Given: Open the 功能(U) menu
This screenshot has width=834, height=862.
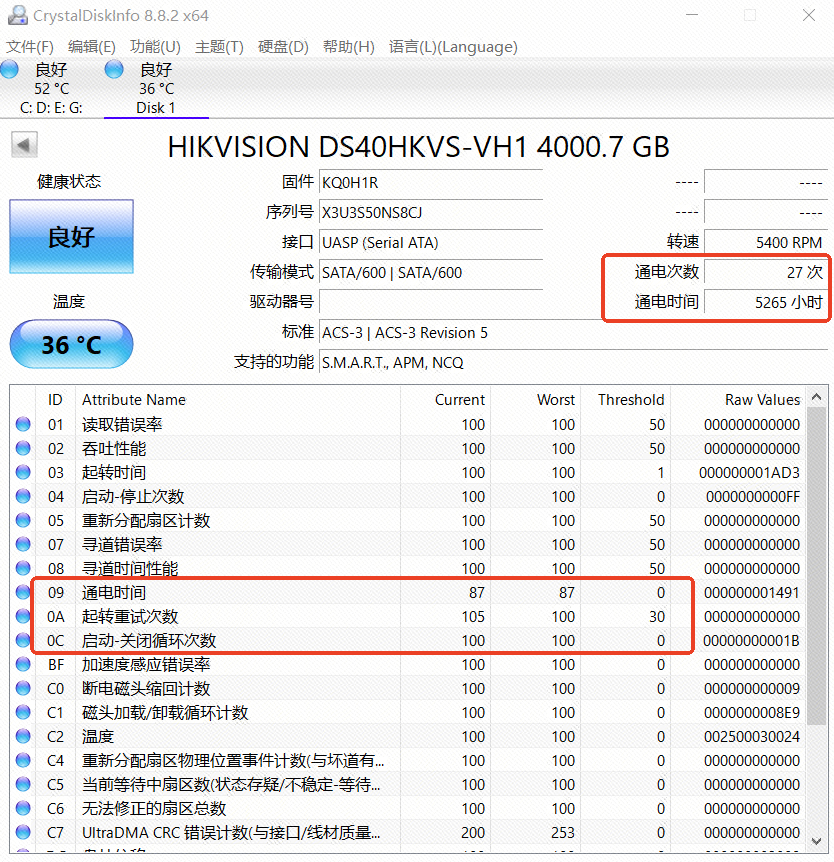Looking at the screenshot, I should pos(155,47).
